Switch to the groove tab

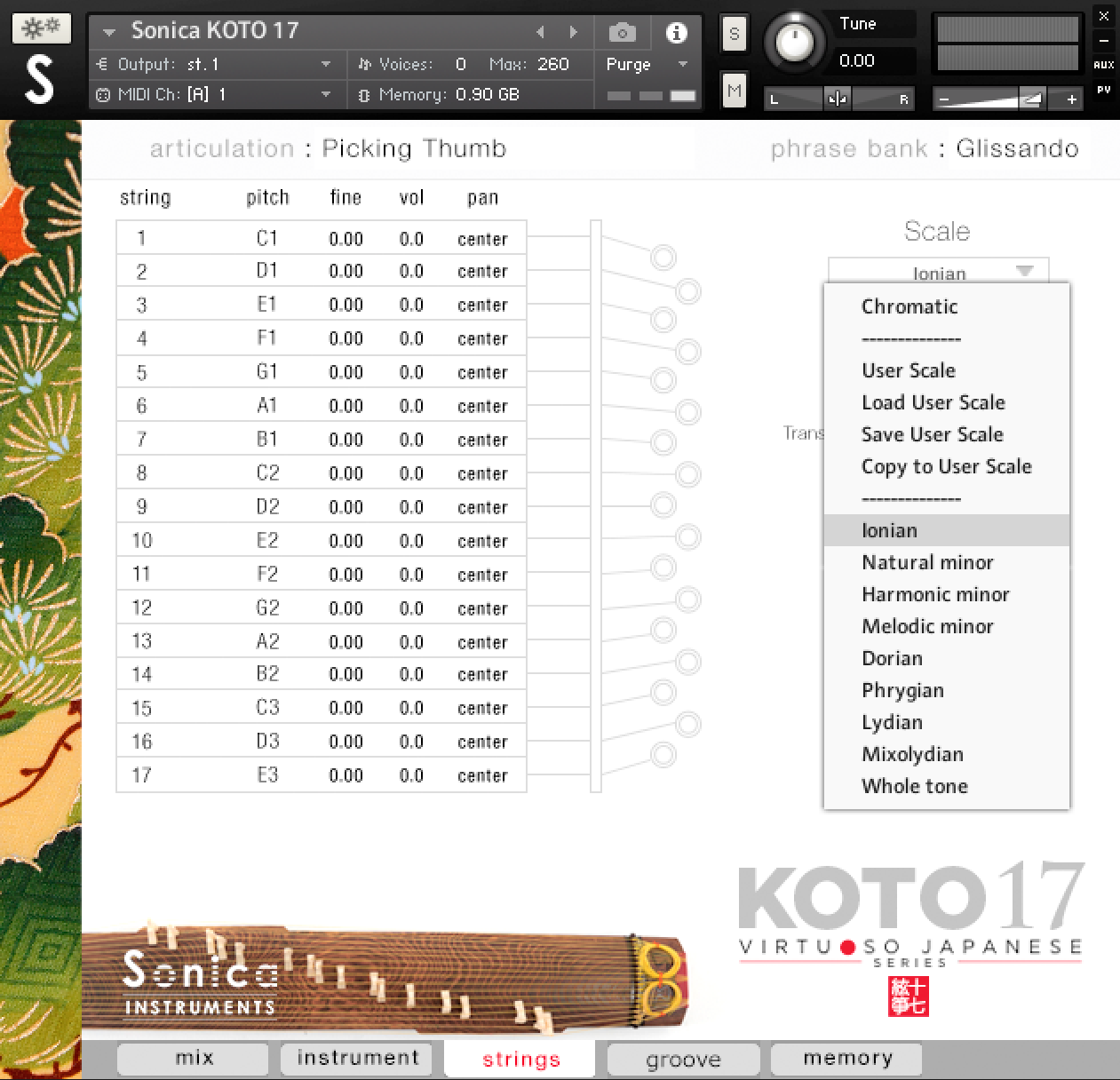tap(682, 1058)
